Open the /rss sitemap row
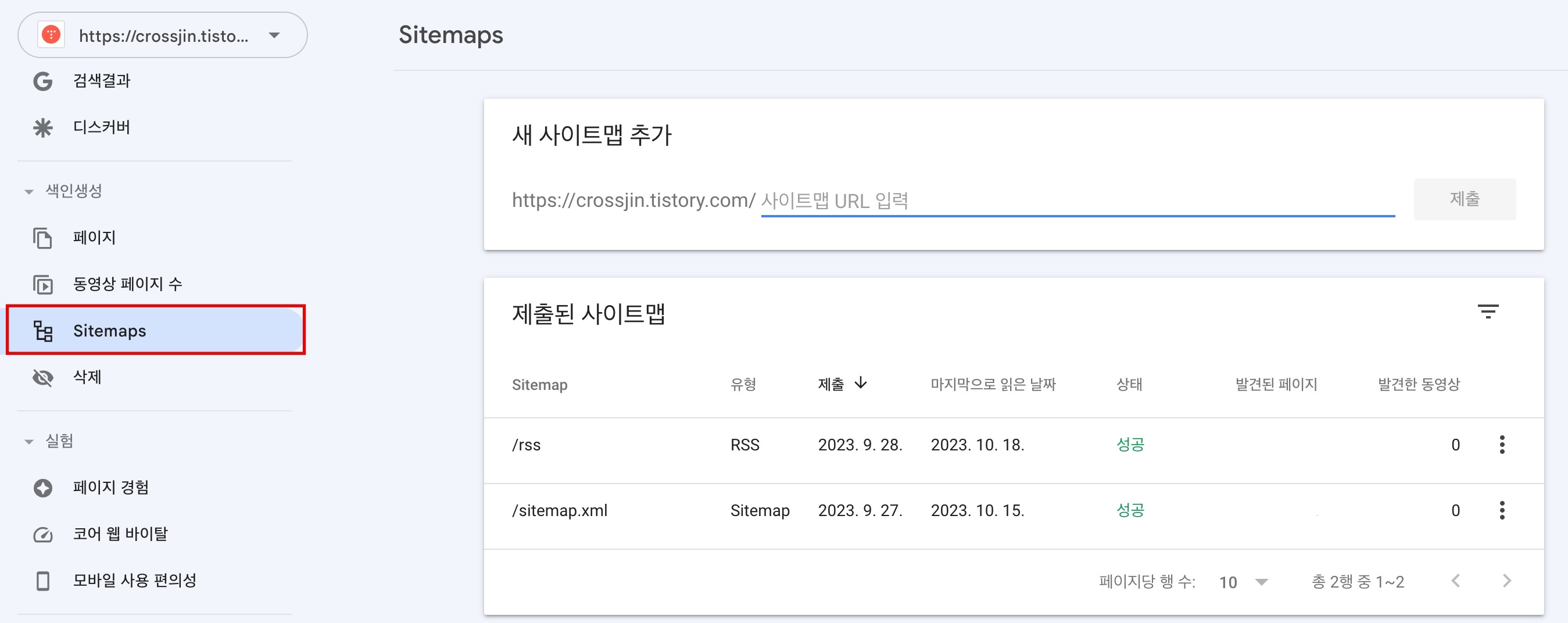This screenshot has width=1568, height=623. click(1014, 451)
